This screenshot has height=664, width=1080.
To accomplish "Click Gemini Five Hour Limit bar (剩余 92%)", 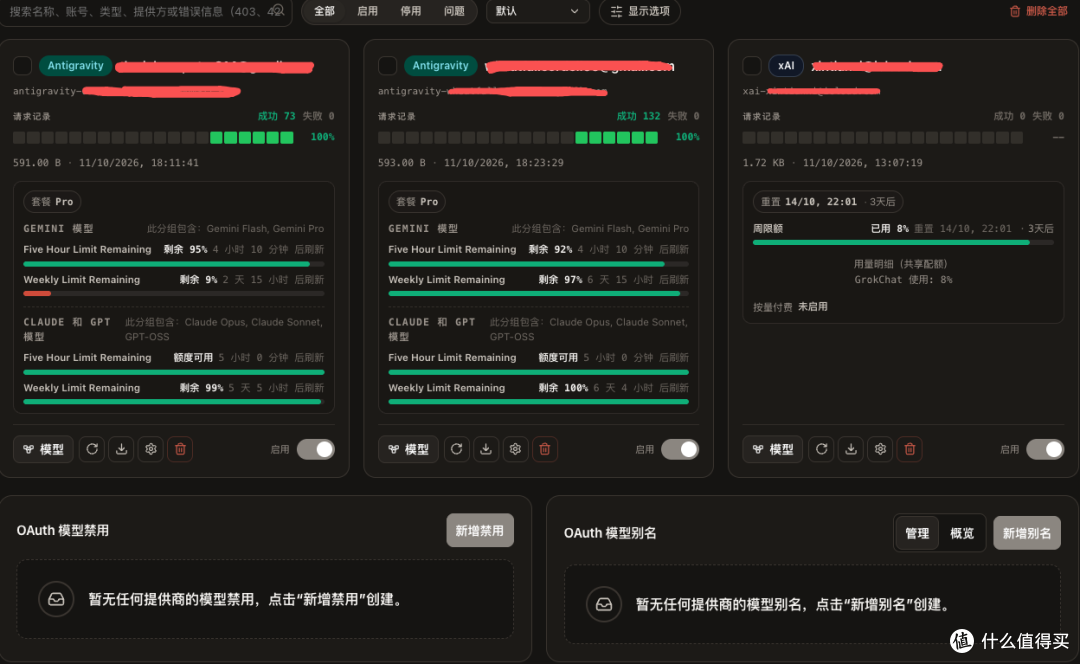I will click(x=538, y=264).
